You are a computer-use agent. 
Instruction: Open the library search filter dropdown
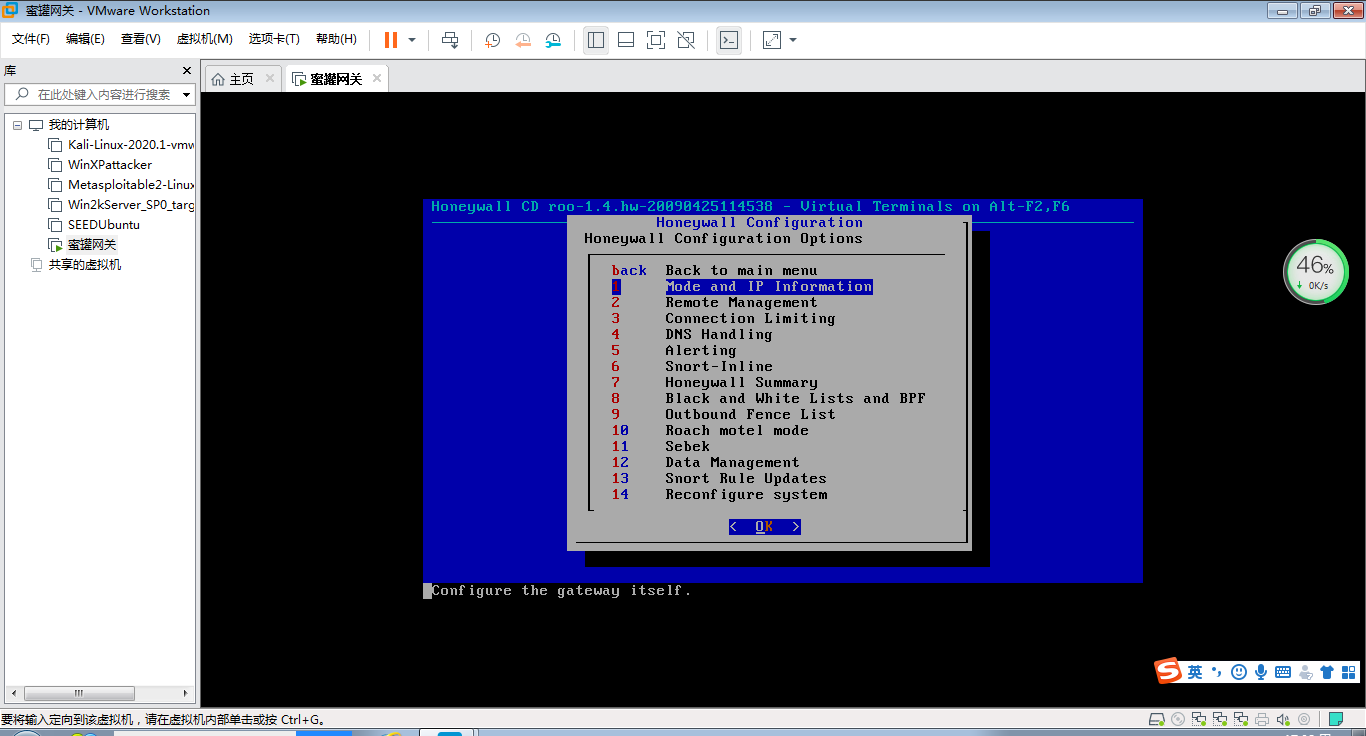tap(186, 95)
